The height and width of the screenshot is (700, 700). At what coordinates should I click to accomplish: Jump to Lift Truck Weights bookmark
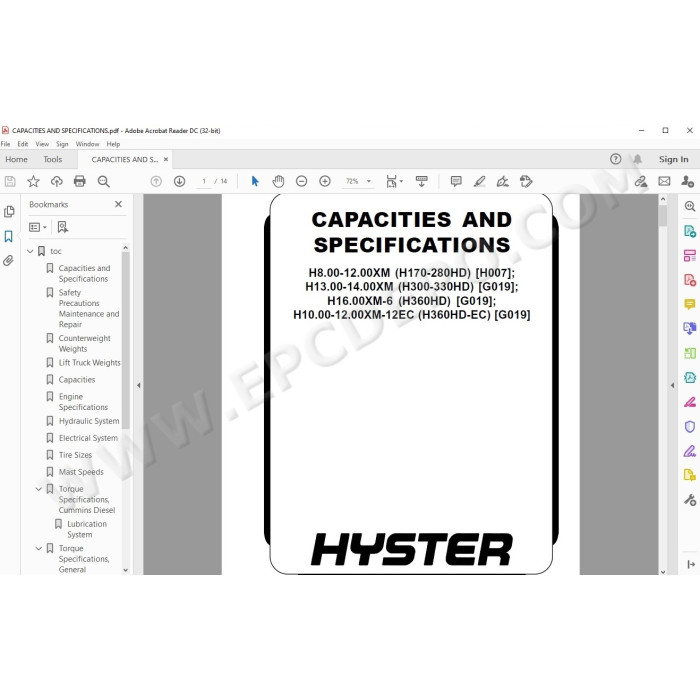coord(89,362)
